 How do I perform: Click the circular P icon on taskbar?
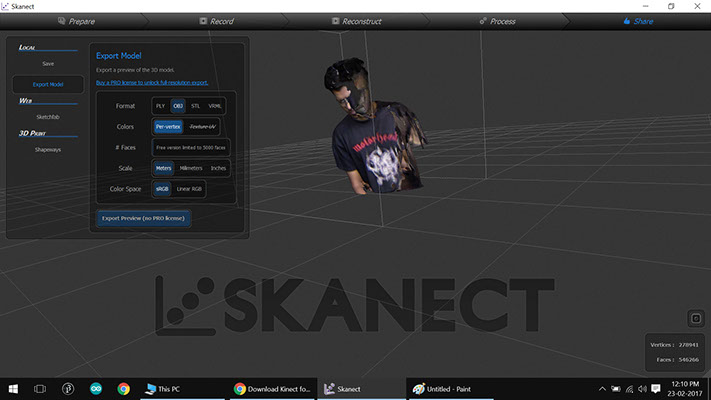point(68,389)
